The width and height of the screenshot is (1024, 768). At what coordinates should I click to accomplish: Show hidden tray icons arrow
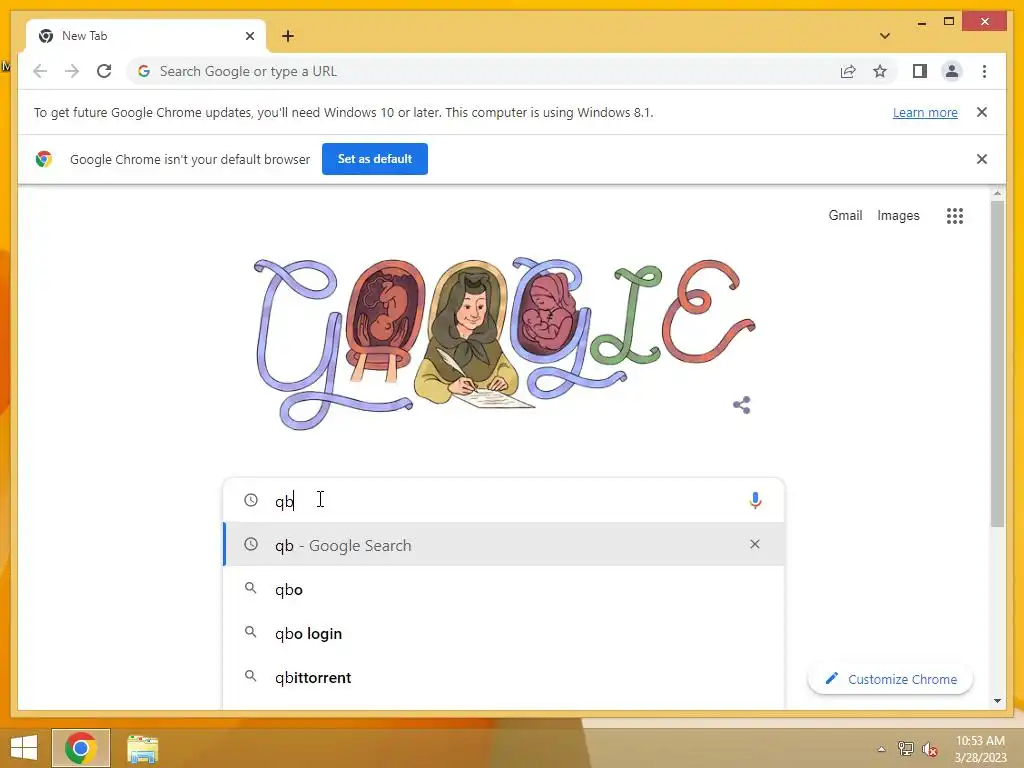tap(881, 749)
